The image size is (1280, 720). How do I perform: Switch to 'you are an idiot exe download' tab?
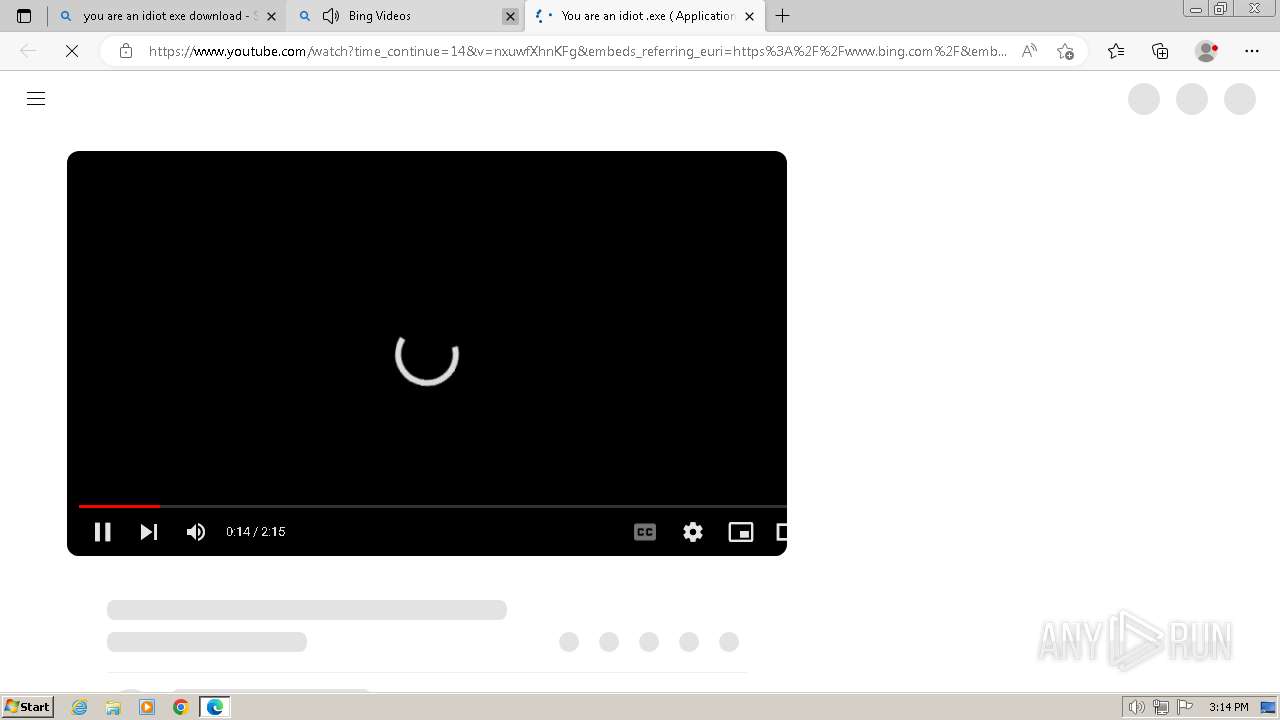point(169,16)
